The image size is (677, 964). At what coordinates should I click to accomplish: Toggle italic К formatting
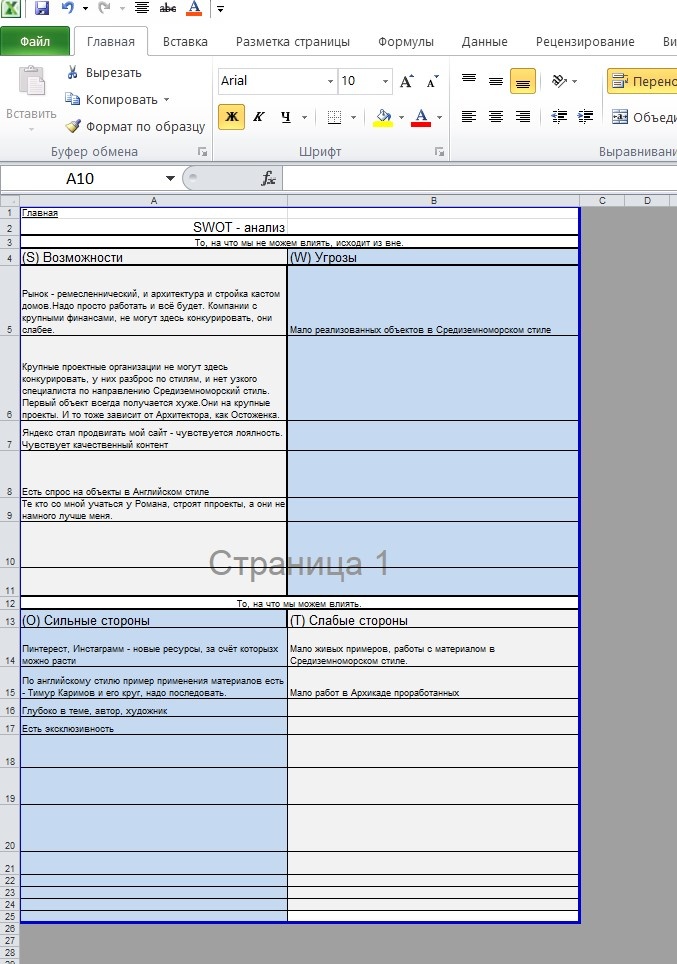click(x=259, y=117)
